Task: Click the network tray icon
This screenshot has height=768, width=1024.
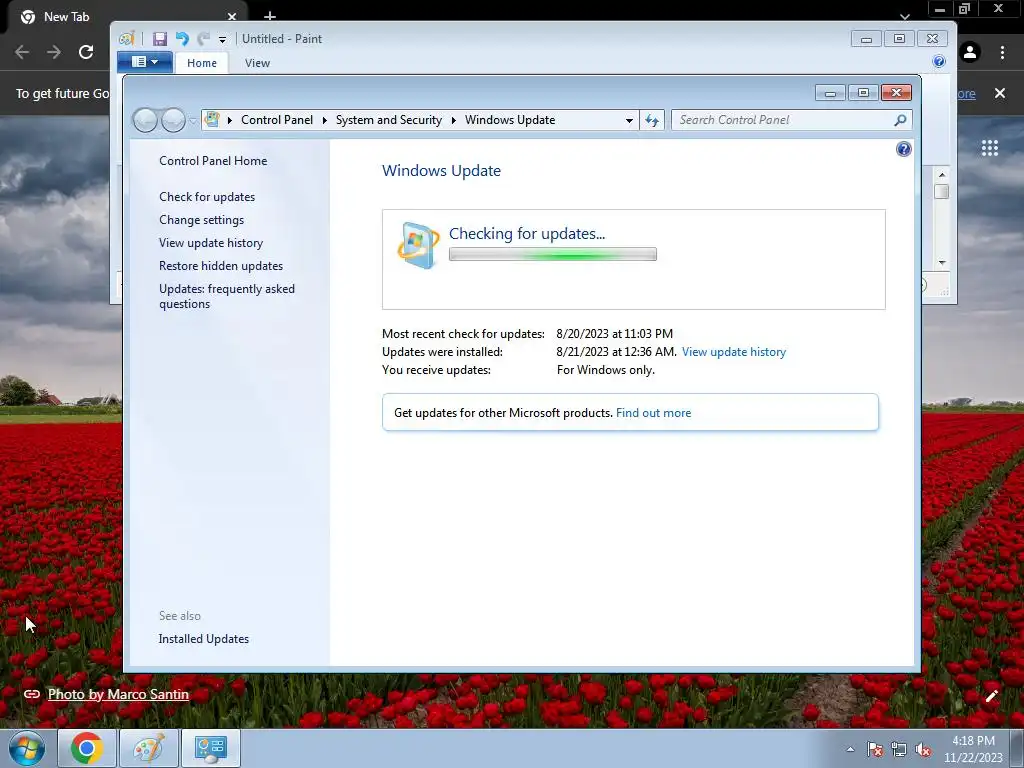Action: tap(899, 749)
